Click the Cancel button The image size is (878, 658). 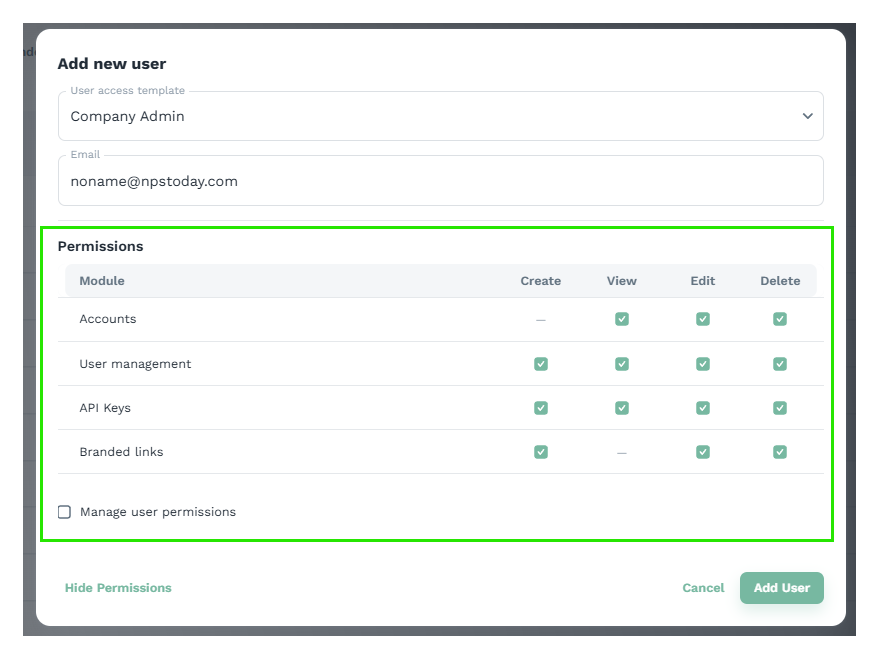pyautogui.click(x=703, y=588)
